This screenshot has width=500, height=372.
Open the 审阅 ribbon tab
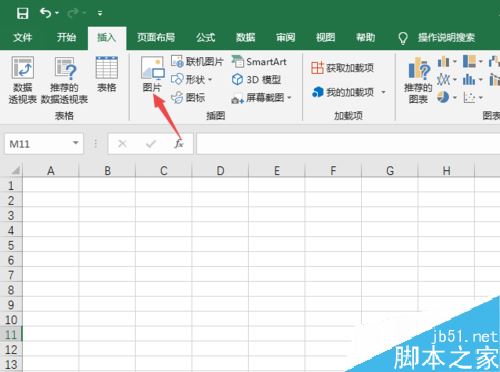(285, 37)
